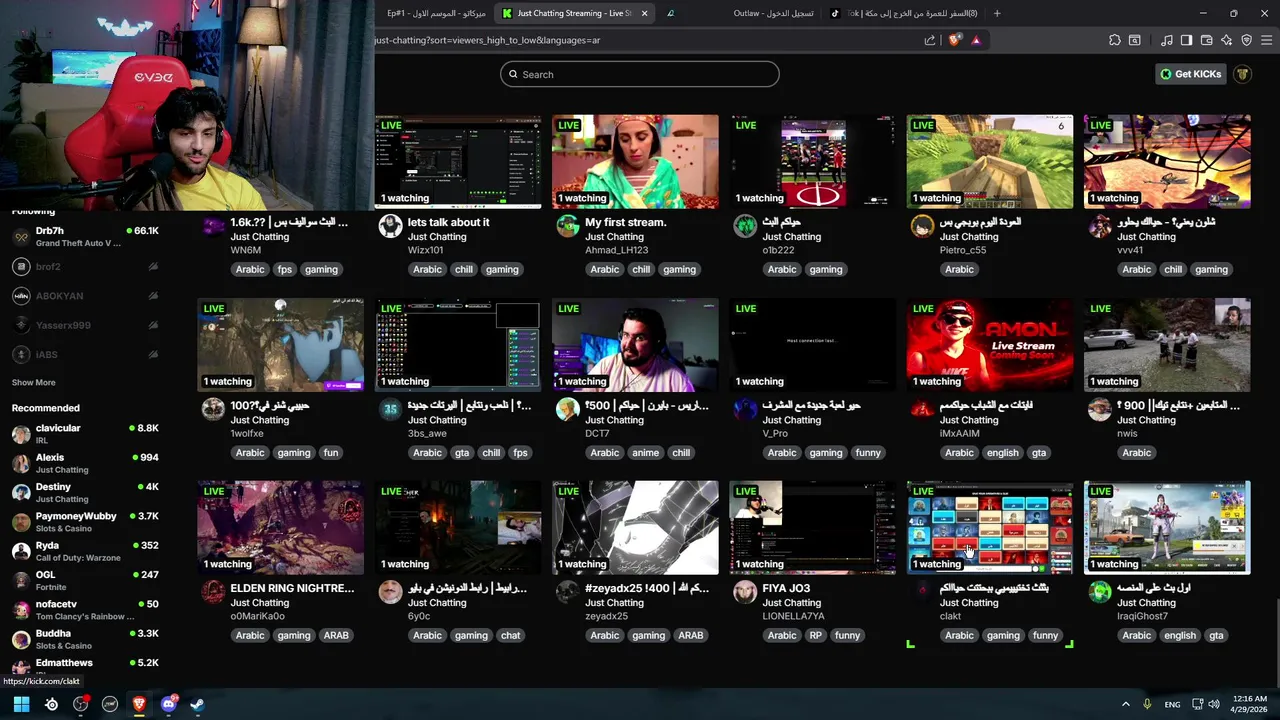This screenshot has height=720, width=1280.
Task: Close the Just Chatting Streaming tab
Action: (x=644, y=13)
